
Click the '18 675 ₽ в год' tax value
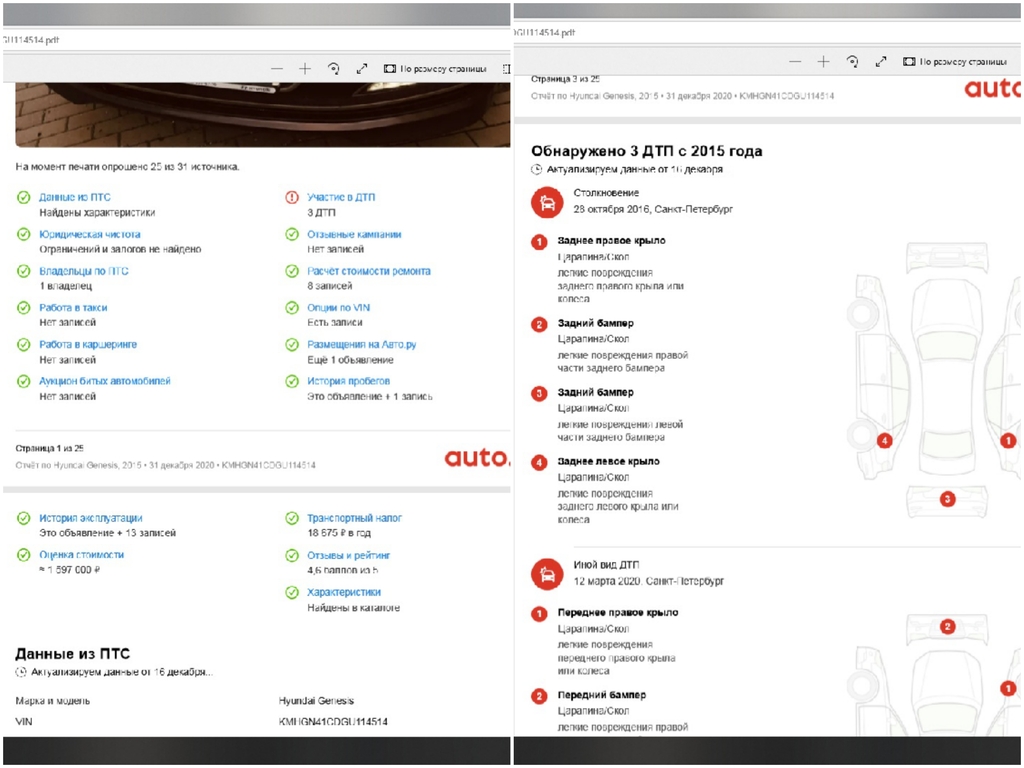coord(339,533)
